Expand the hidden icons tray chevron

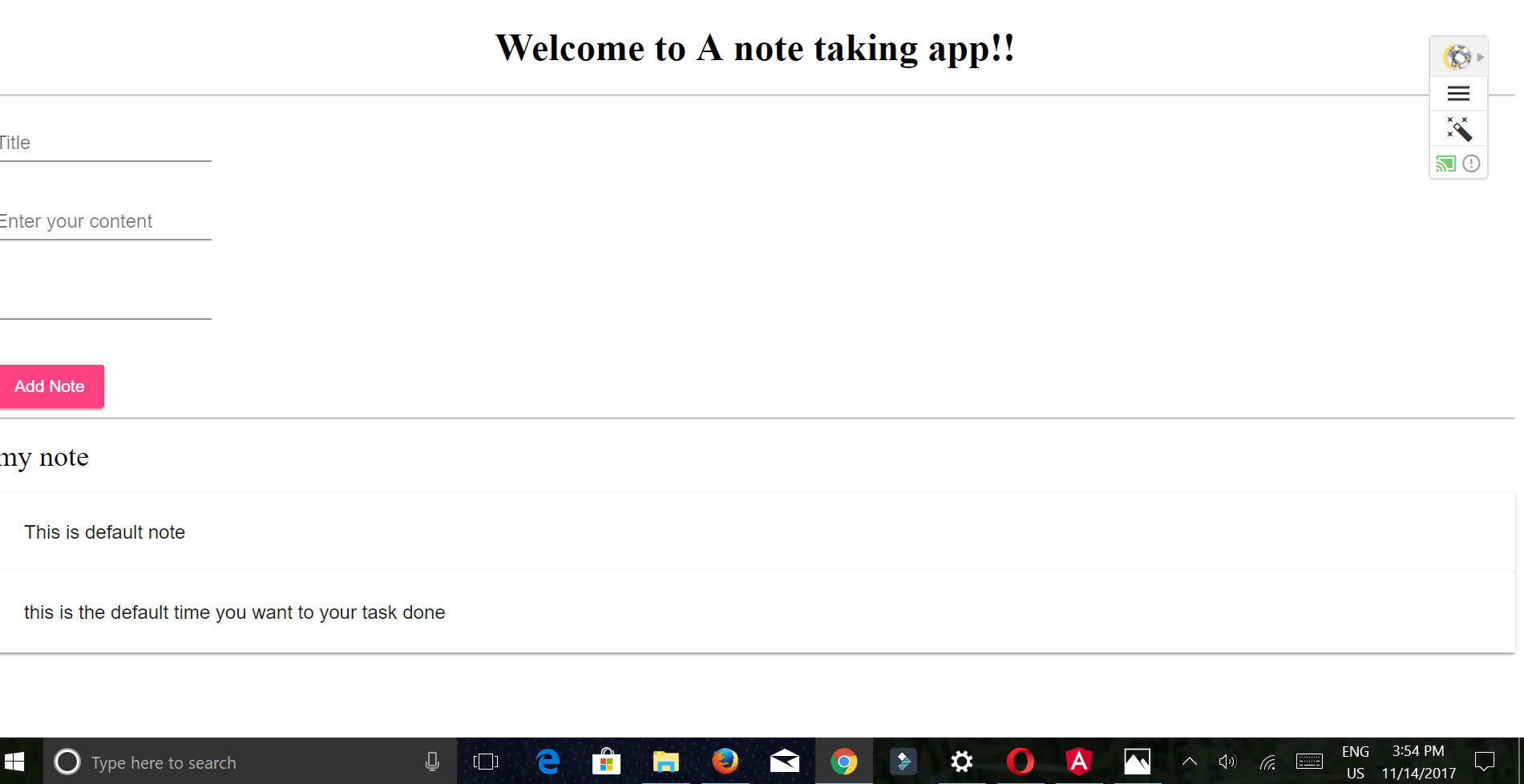coord(1190,762)
